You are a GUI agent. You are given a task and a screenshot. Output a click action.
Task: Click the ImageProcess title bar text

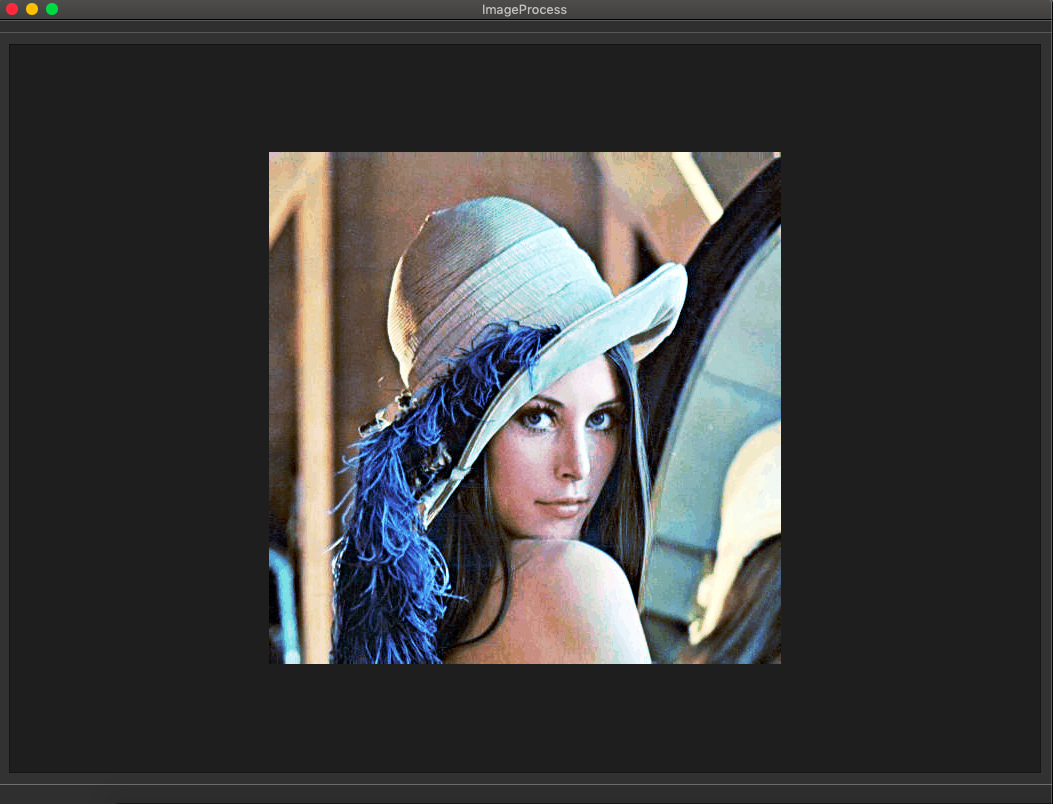524,9
